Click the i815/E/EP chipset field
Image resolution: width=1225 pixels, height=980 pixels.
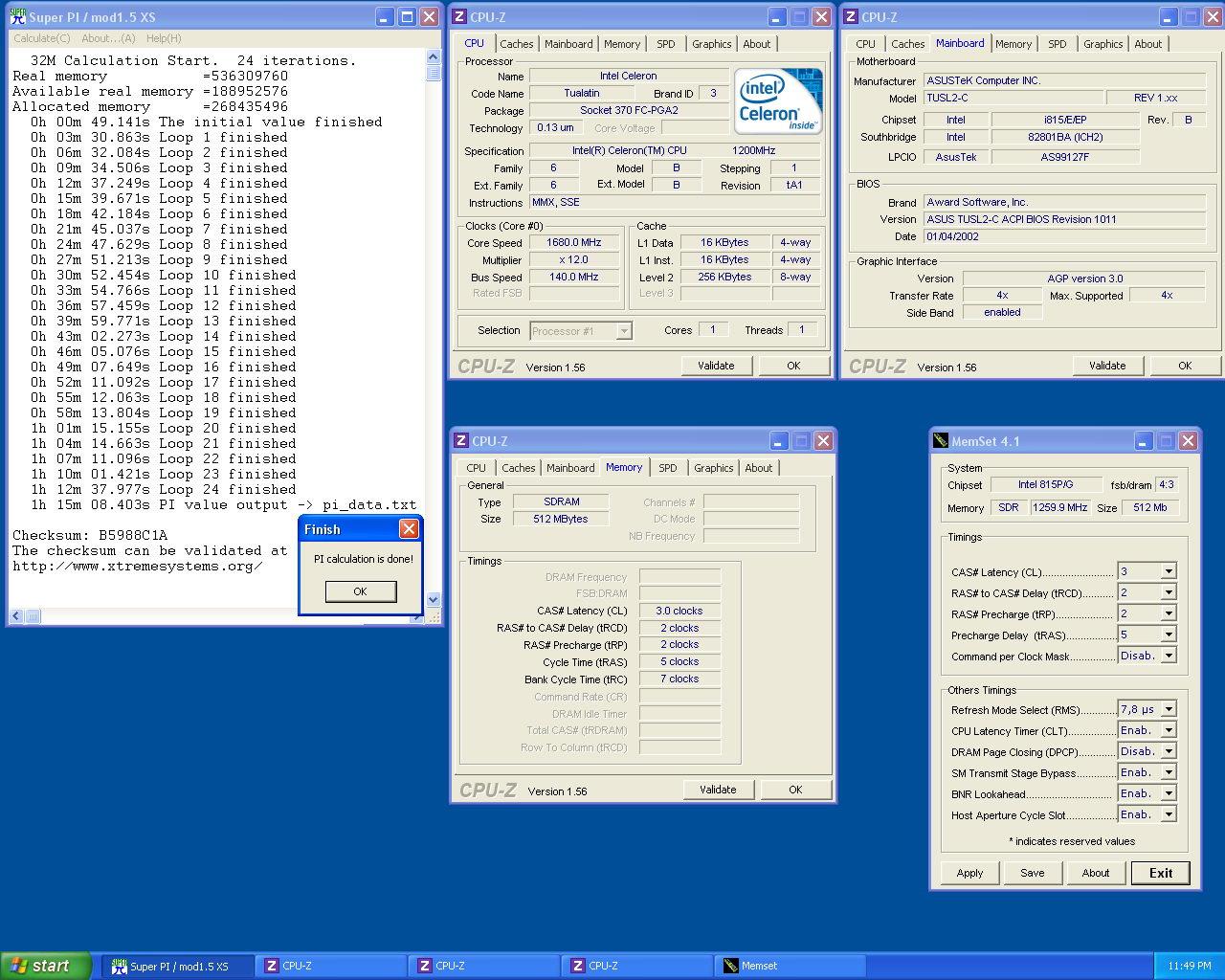1065,120
